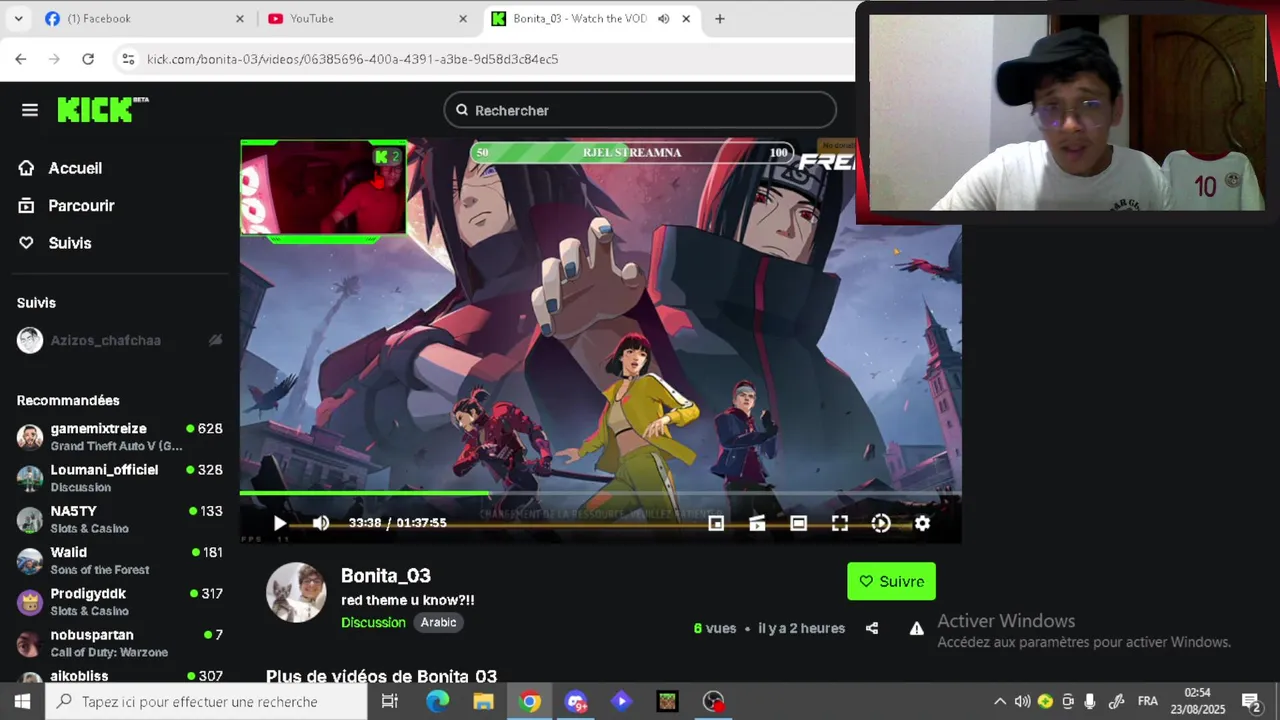This screenshot has width=1280, height=720.
Task: Click the address bar URL
Action: click(352, 59)
